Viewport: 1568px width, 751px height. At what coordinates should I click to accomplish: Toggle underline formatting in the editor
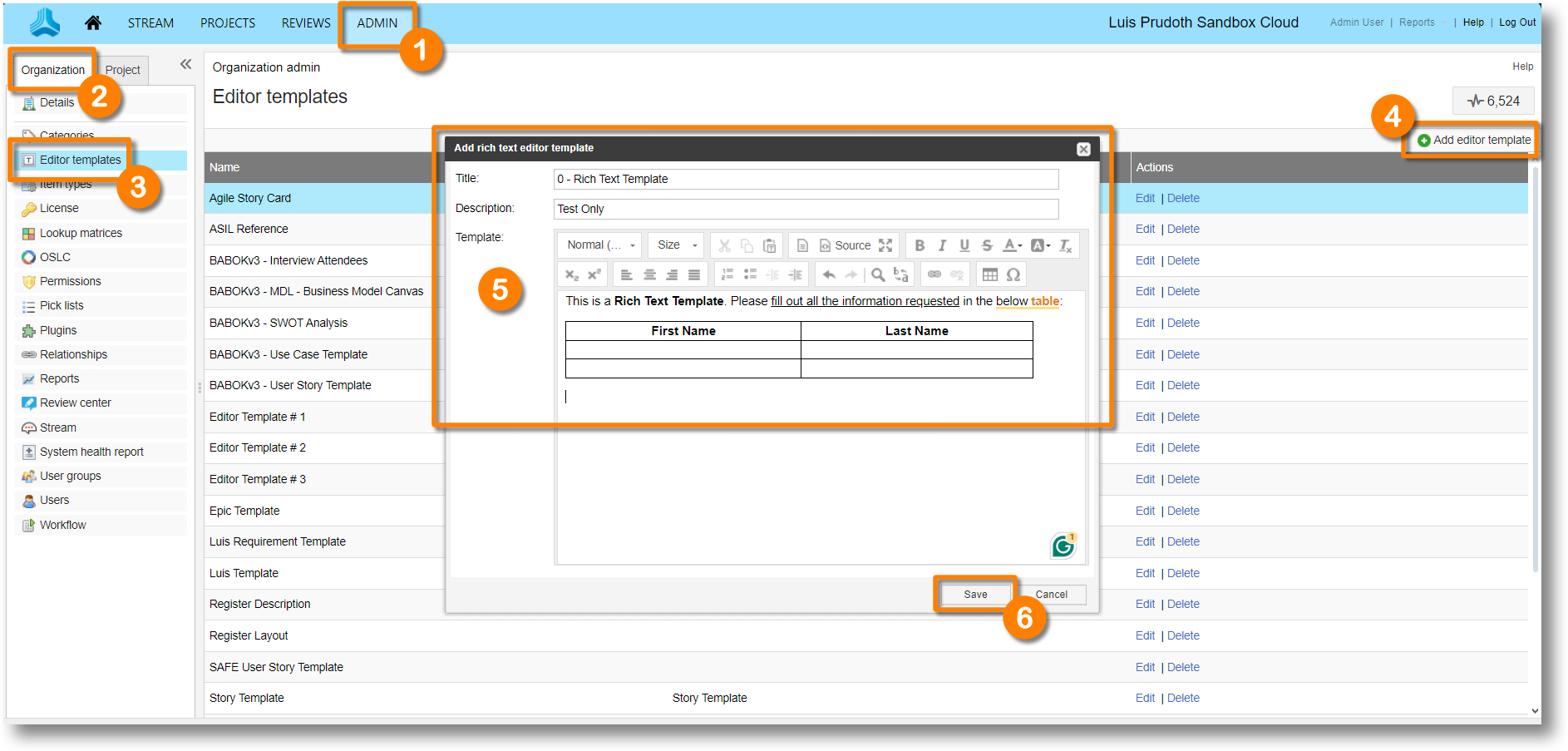[x=964, y=245]
